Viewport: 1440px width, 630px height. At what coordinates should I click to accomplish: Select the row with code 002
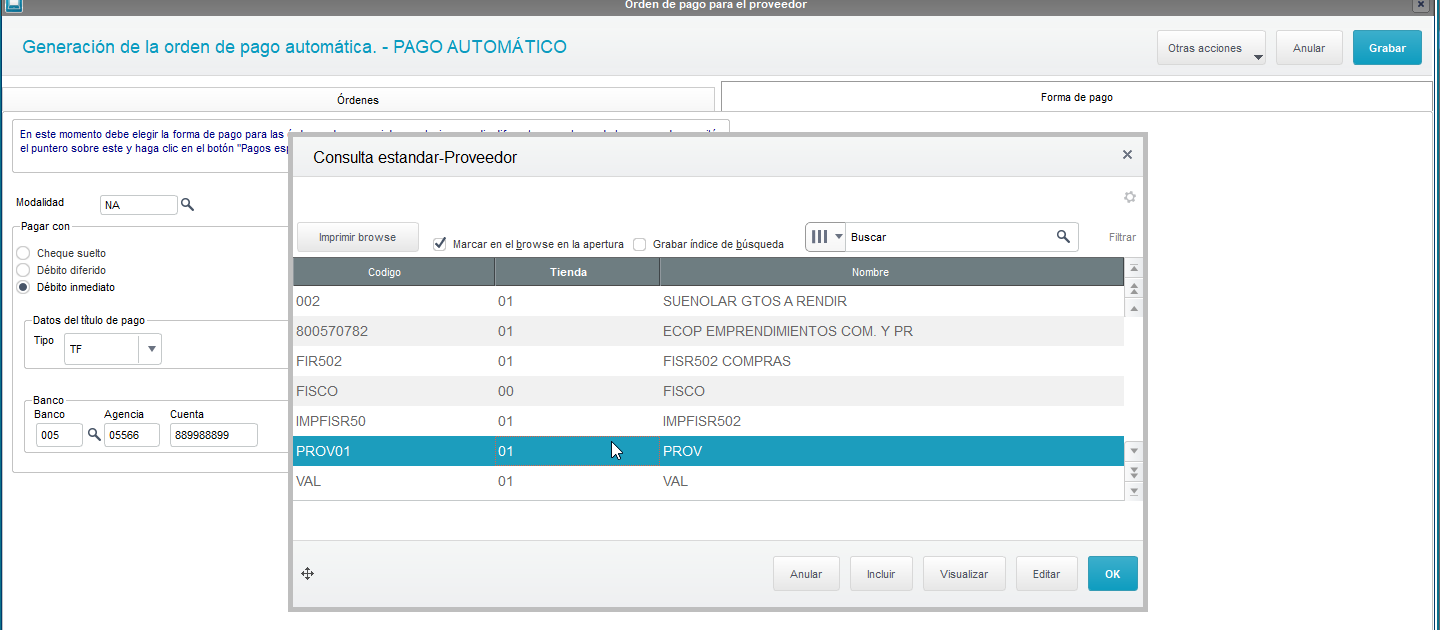pyautogui.click(x=708, y=301)
